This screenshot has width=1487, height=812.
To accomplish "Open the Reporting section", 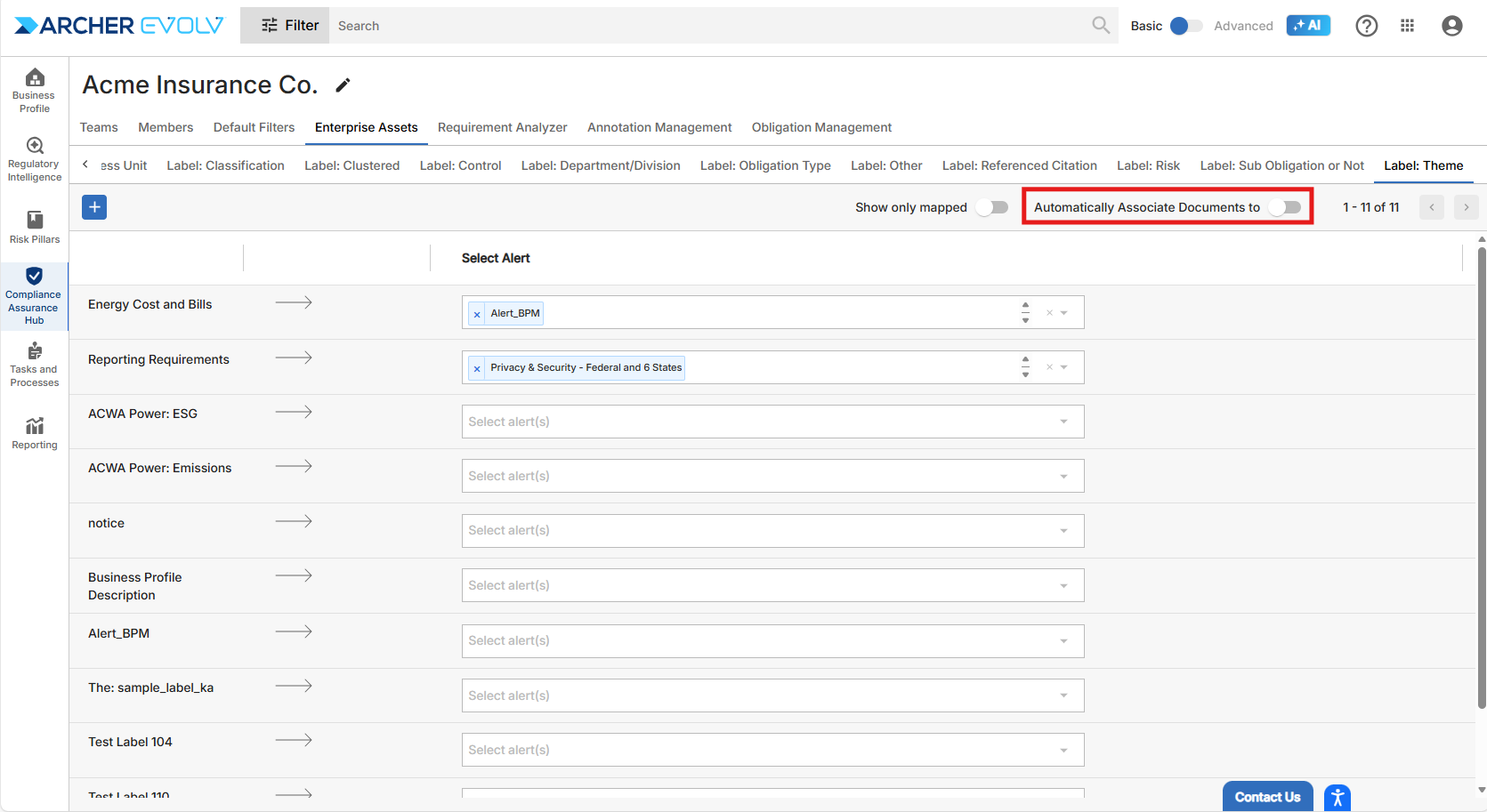I will [x=34, y=433].
